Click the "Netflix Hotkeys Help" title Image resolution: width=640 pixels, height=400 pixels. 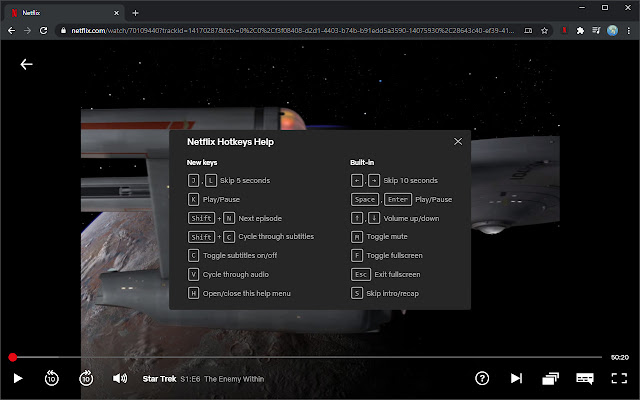point(230,142)
